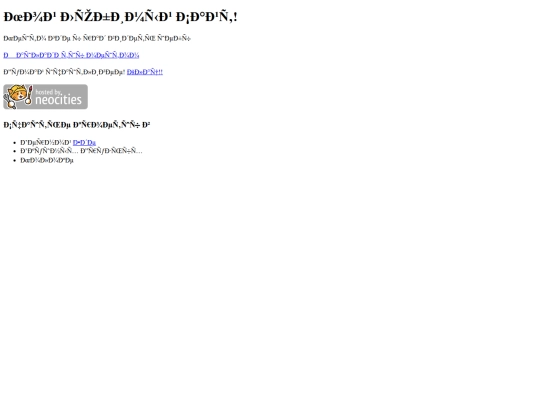
Task: Click the large garbled page heading ending in '!'
Action: 121,17
